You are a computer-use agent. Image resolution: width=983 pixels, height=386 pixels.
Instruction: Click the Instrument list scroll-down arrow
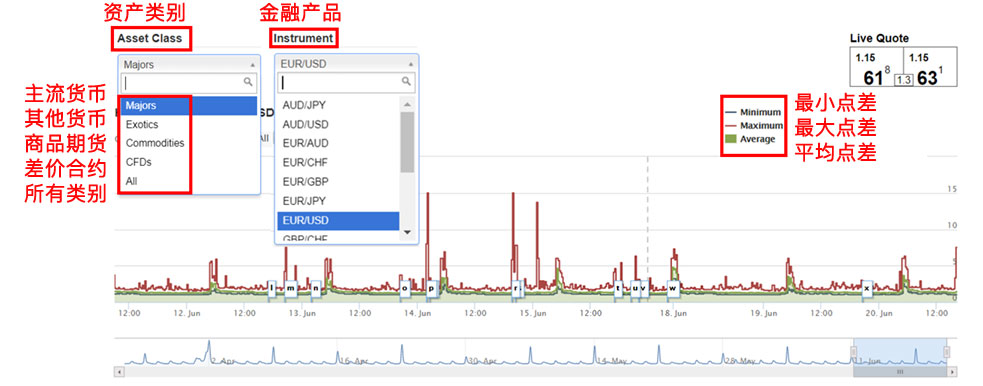407,232
